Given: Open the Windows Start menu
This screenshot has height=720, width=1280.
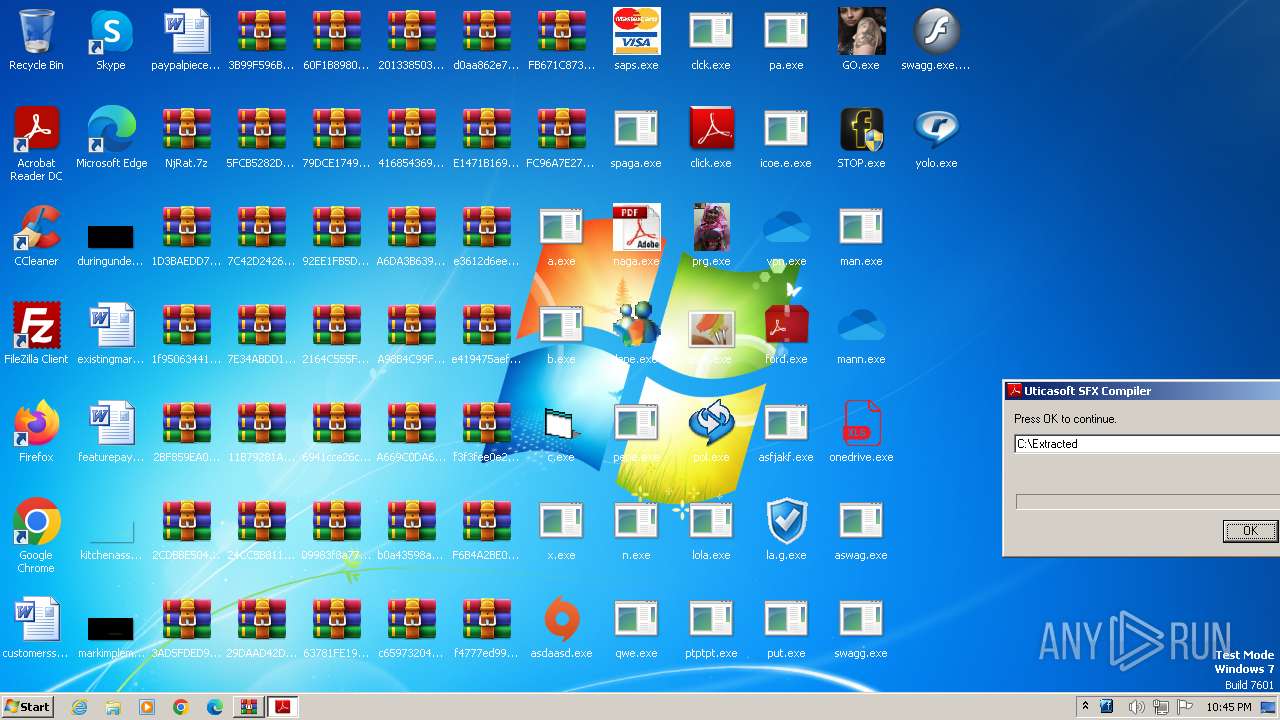Looking at the screenshot, I should pyautogui.click(x=28, y=706).
